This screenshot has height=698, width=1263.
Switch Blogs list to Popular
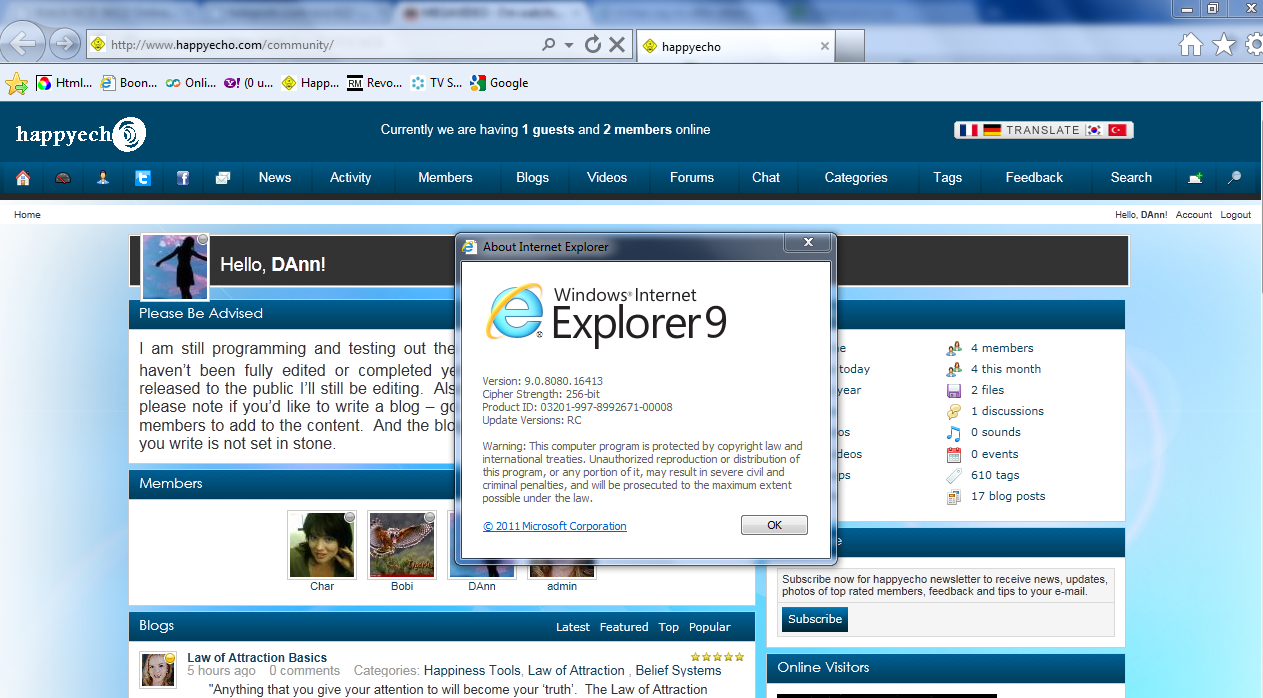click(x=710, y=627)
